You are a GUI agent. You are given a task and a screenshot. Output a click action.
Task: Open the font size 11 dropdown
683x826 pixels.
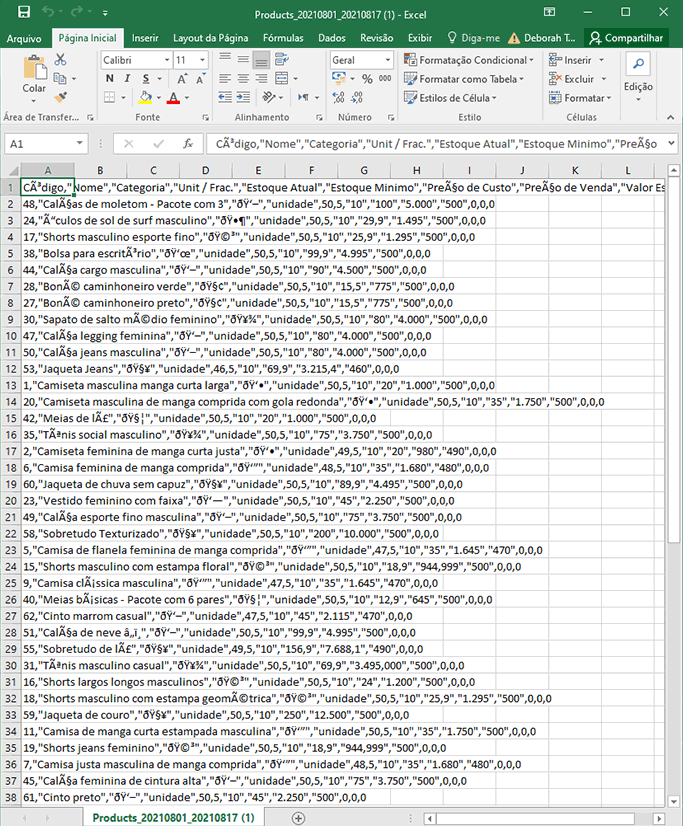[202, 60]
